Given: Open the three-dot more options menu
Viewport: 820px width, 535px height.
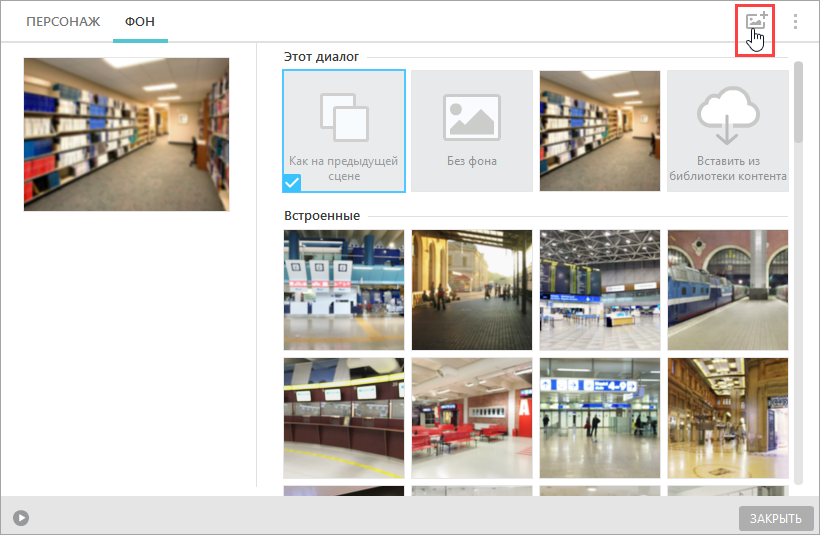Looking at the screenshot, I should [x=795, y=21].
